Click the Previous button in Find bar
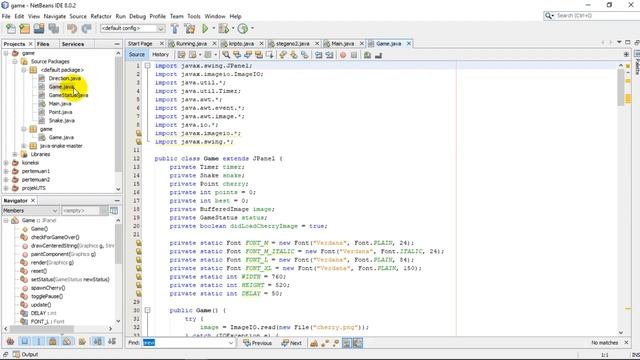640x360 pixels. point(258,343)
